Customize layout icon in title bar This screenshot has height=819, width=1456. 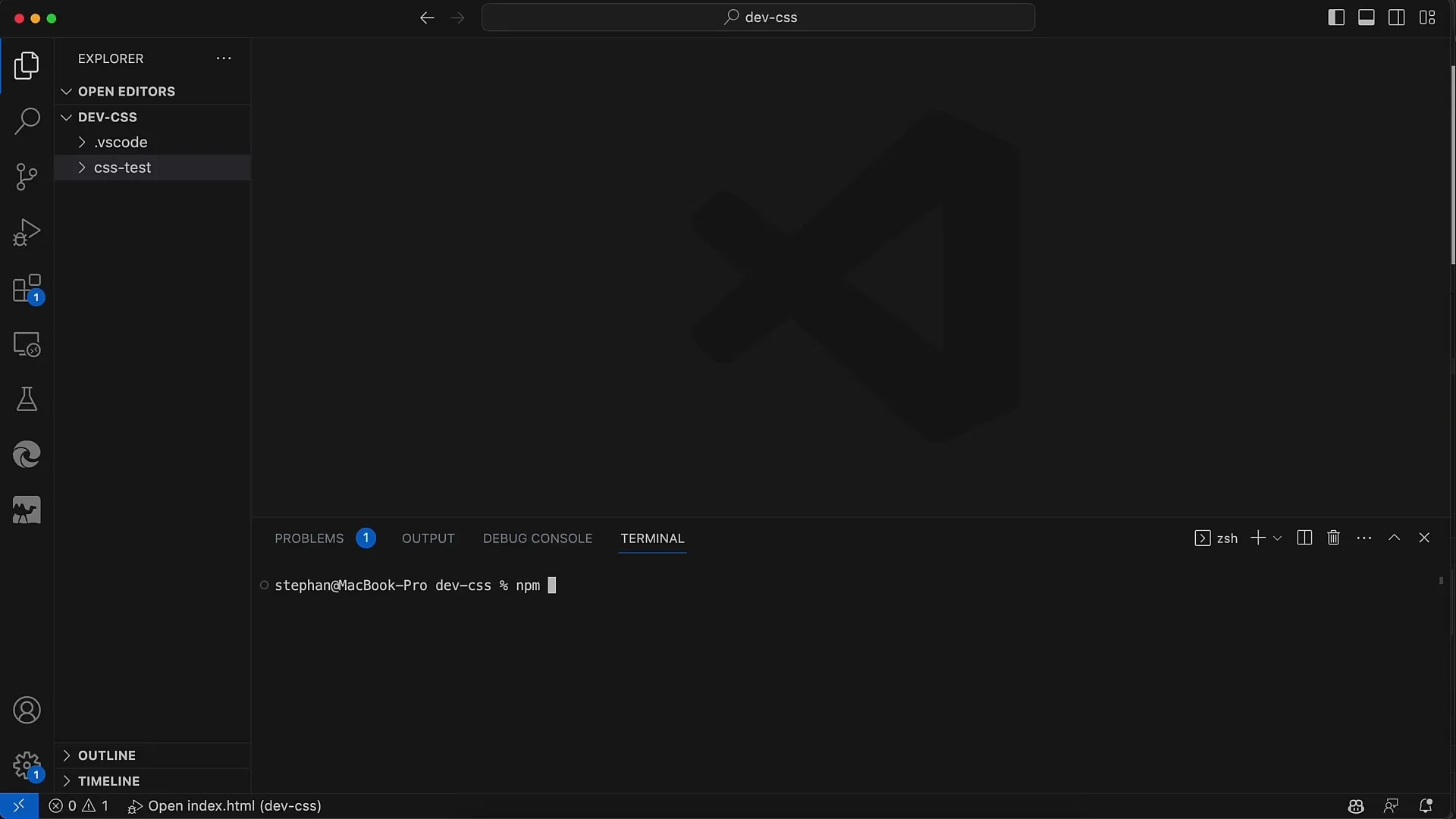coord(1427,17)
